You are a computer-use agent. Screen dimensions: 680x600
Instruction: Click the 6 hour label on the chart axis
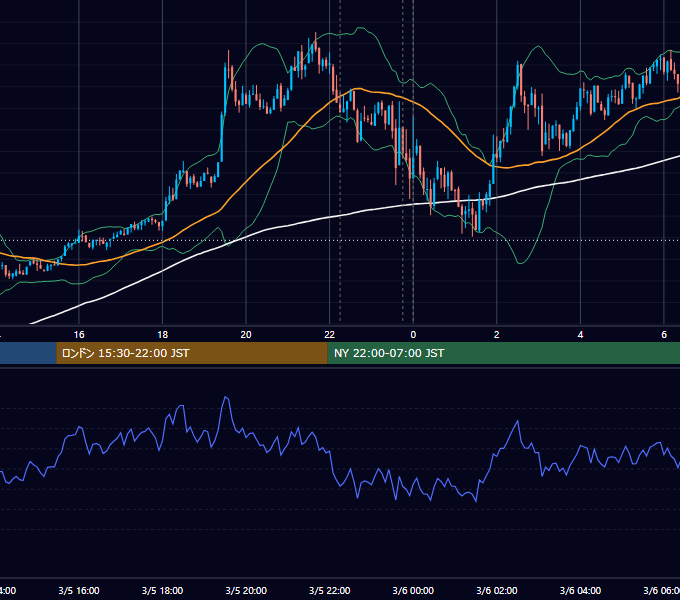[664, 335]
